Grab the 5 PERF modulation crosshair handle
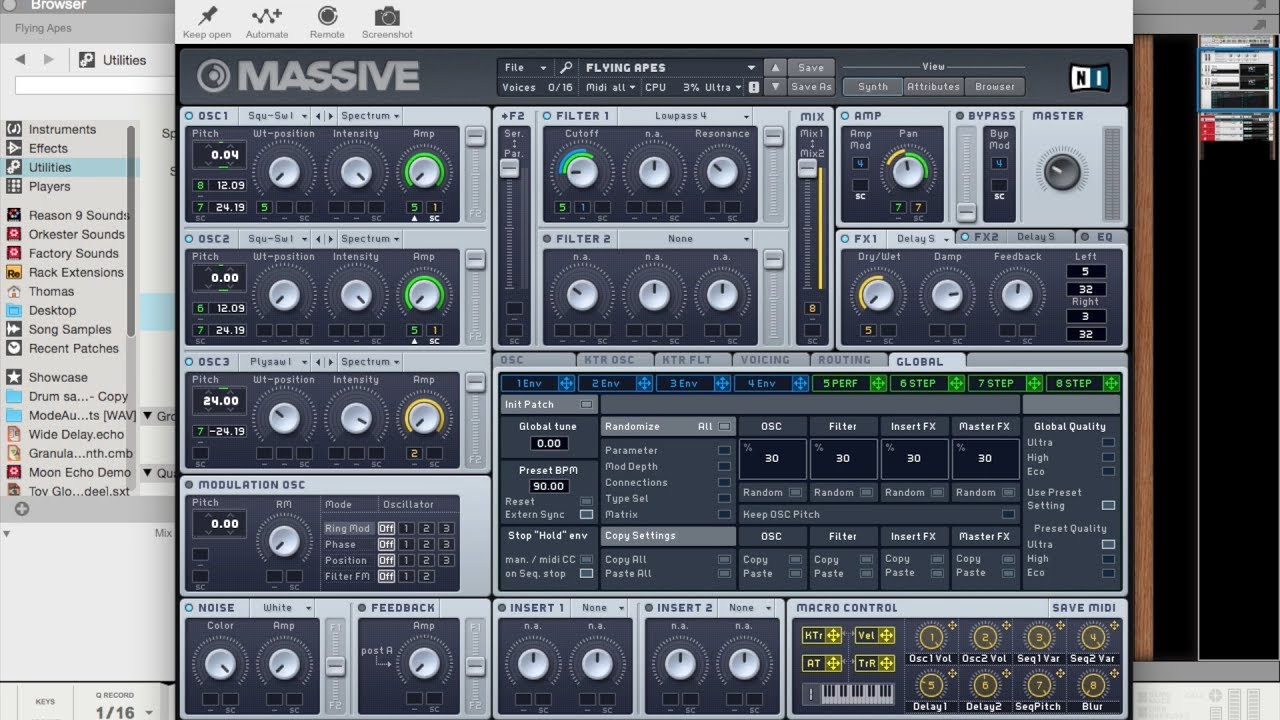 point(878,383)
